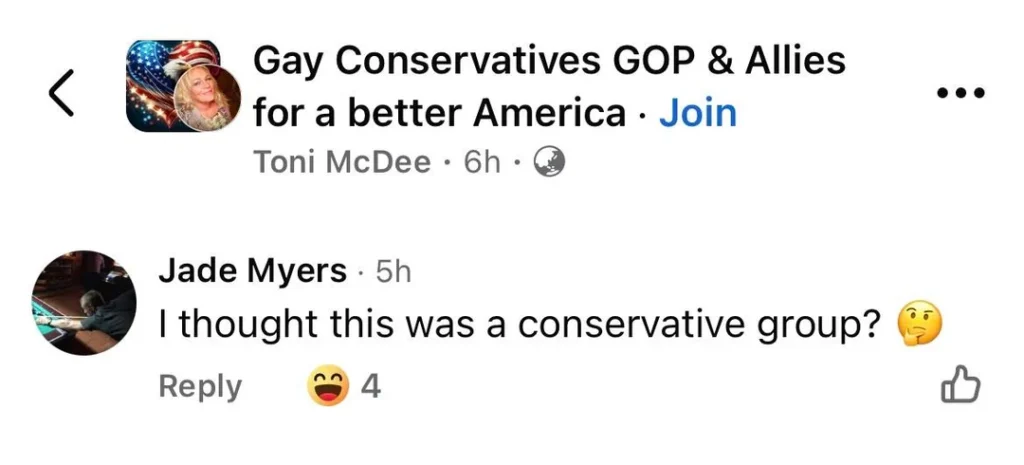Join the group via the Join link

[698, 113]
